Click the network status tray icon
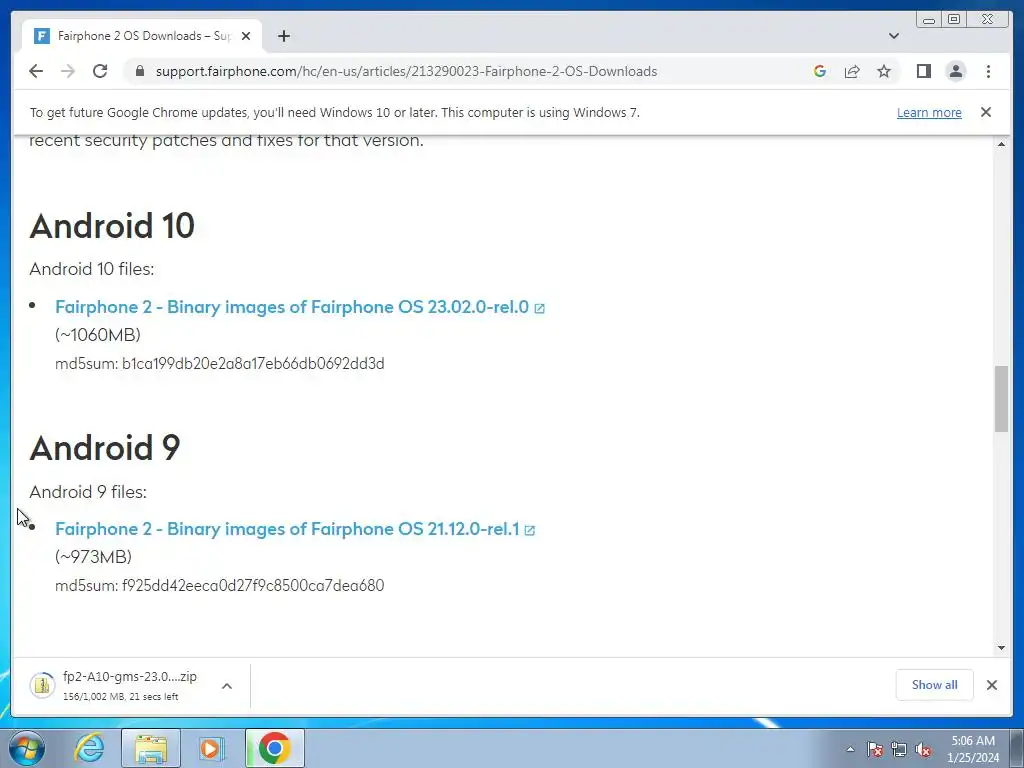 (x=899, y=749)
